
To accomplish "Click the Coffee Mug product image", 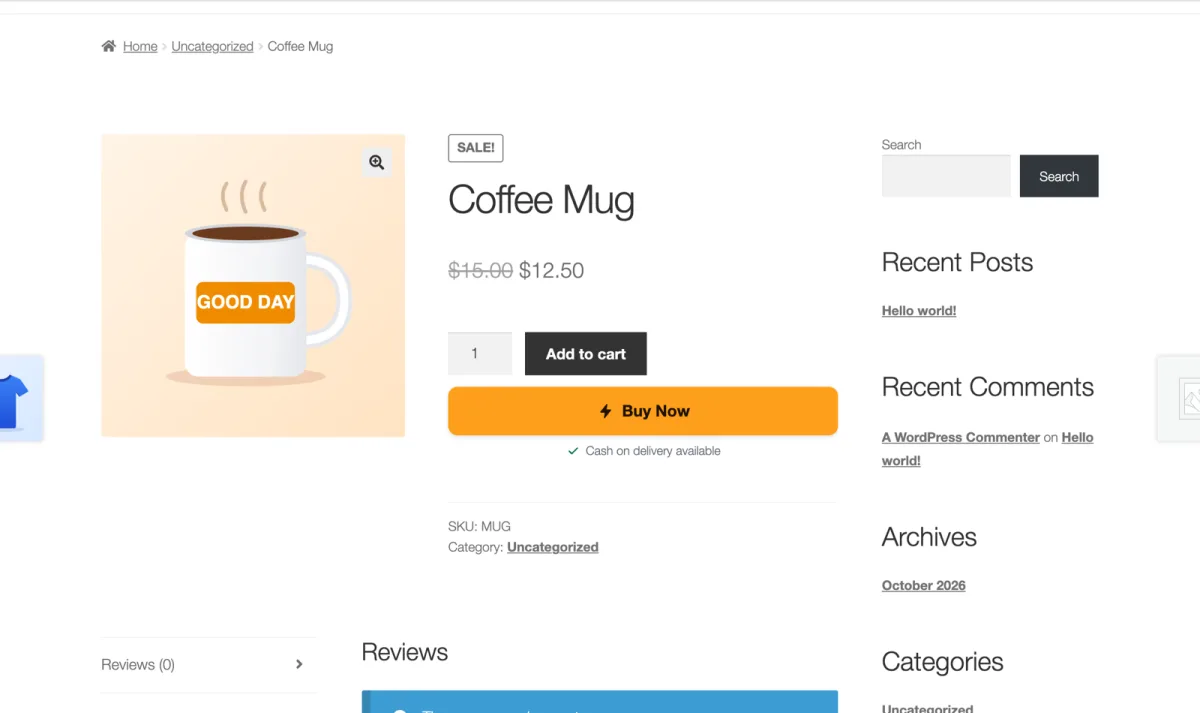I will click(x=253, y=285).
